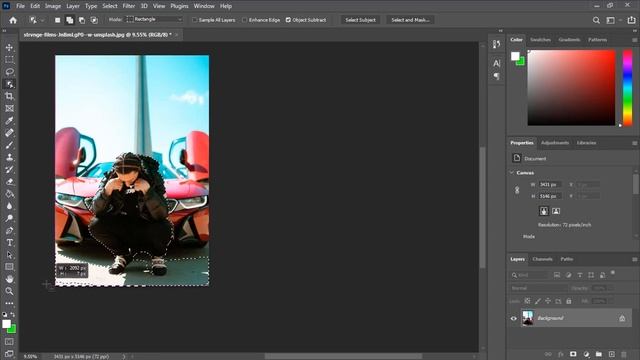This screenshot has height=360, width=640.
Task: Select the Frame tool
Action: pyautogui.click(x=9, y=109)
